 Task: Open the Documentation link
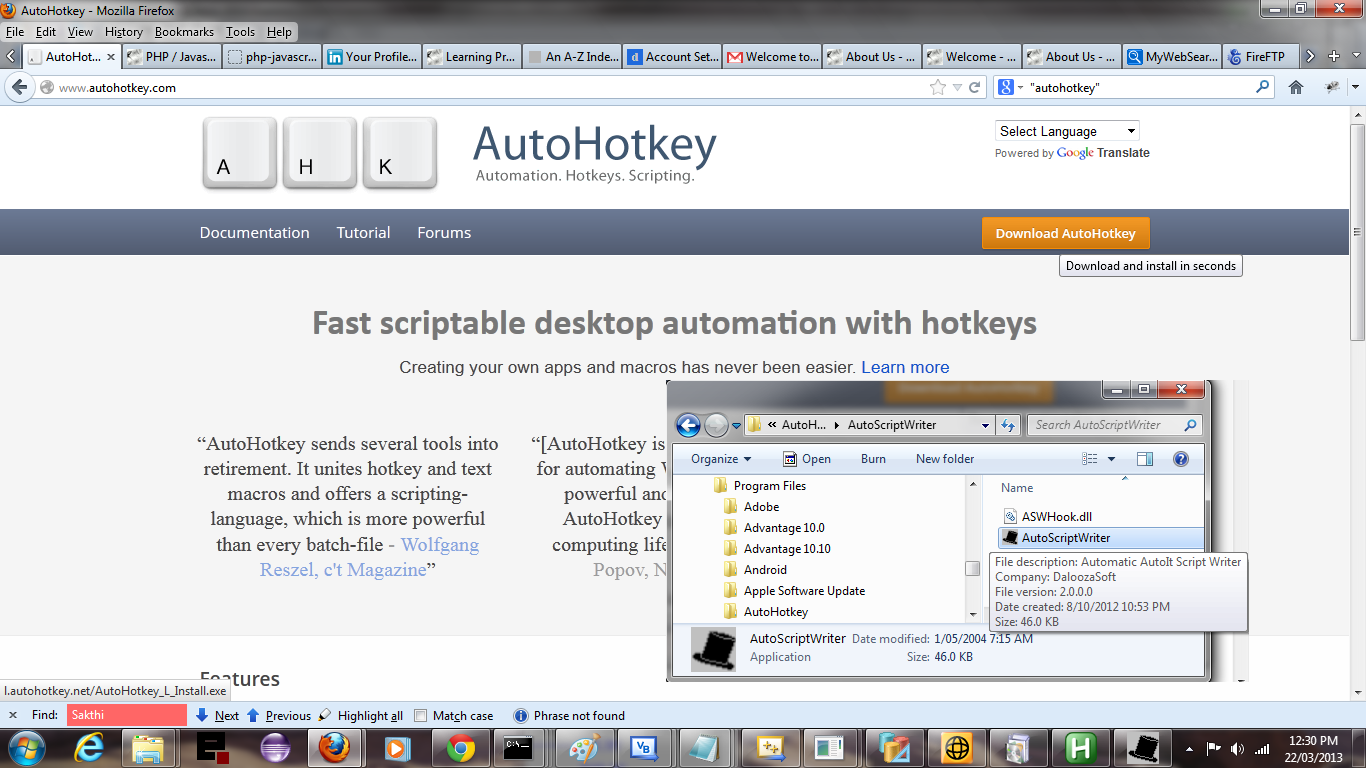pos(254,232)
